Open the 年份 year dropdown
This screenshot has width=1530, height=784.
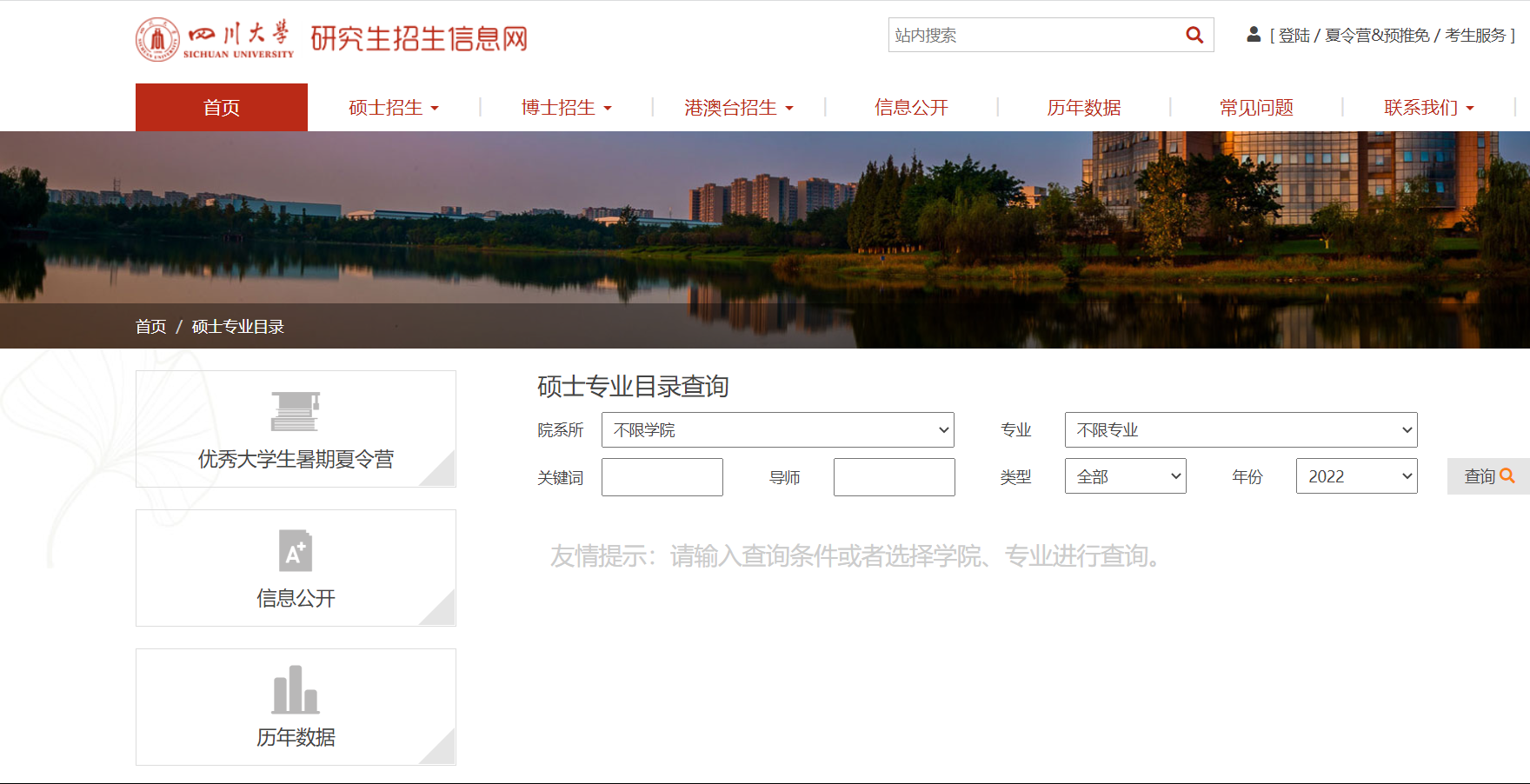point(1356,476)
